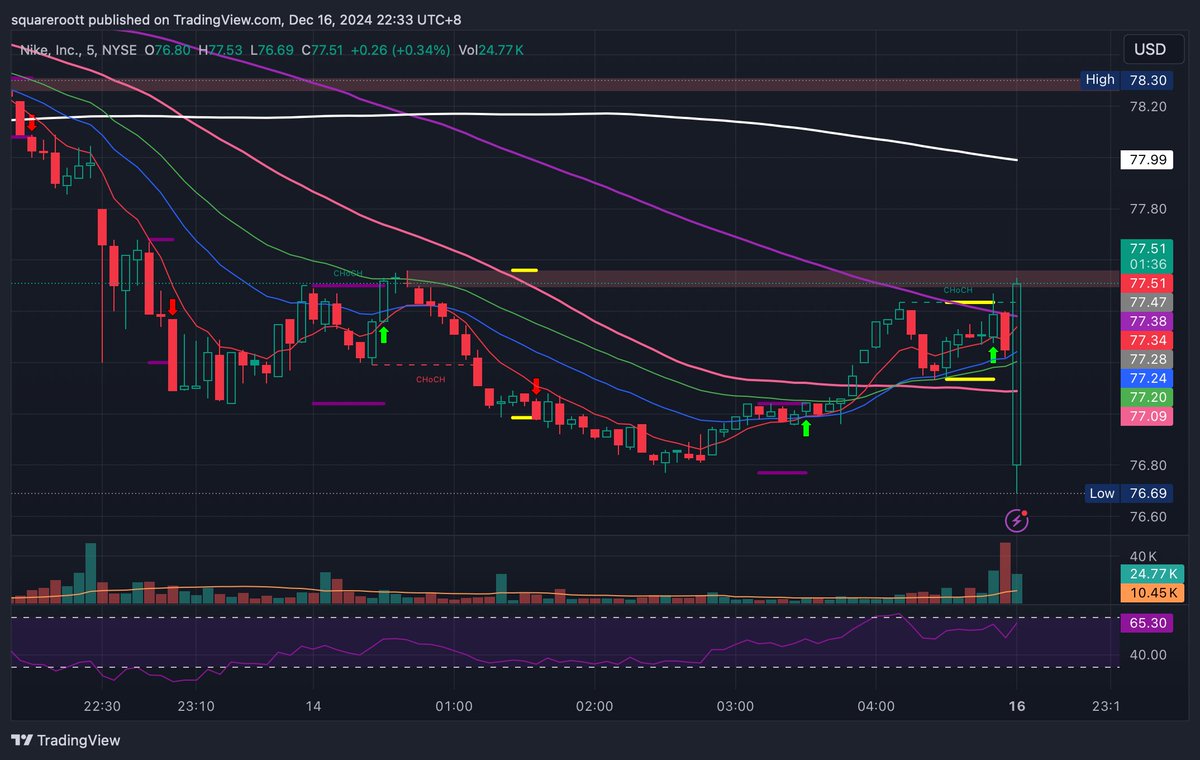Select the High 78.30 price label
1200x760 pixels.
pyautogui.click(x=1126, y=80)
